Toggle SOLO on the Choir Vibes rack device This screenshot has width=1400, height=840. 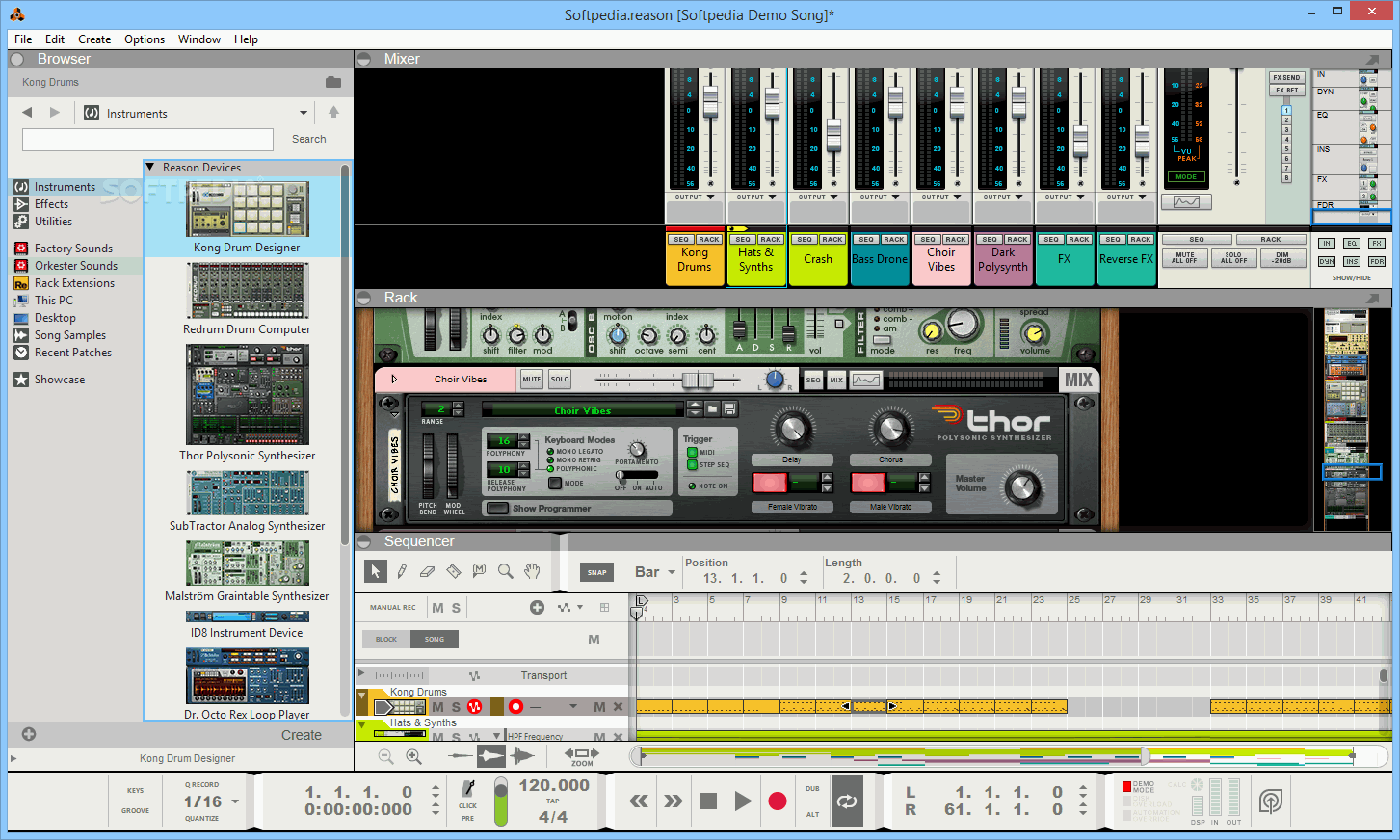(560, 380)
